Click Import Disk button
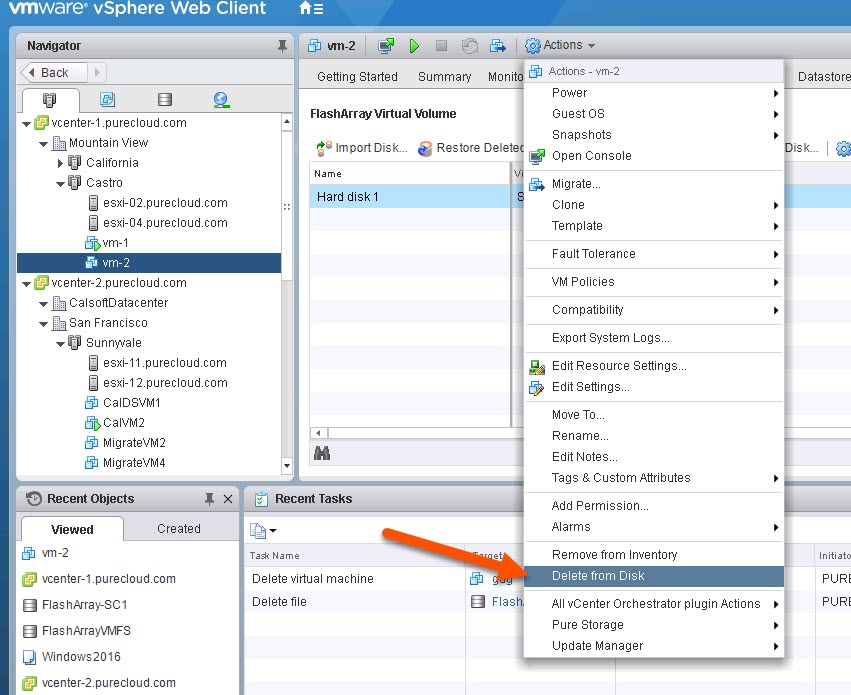851x695 pixels. point(362,148)
